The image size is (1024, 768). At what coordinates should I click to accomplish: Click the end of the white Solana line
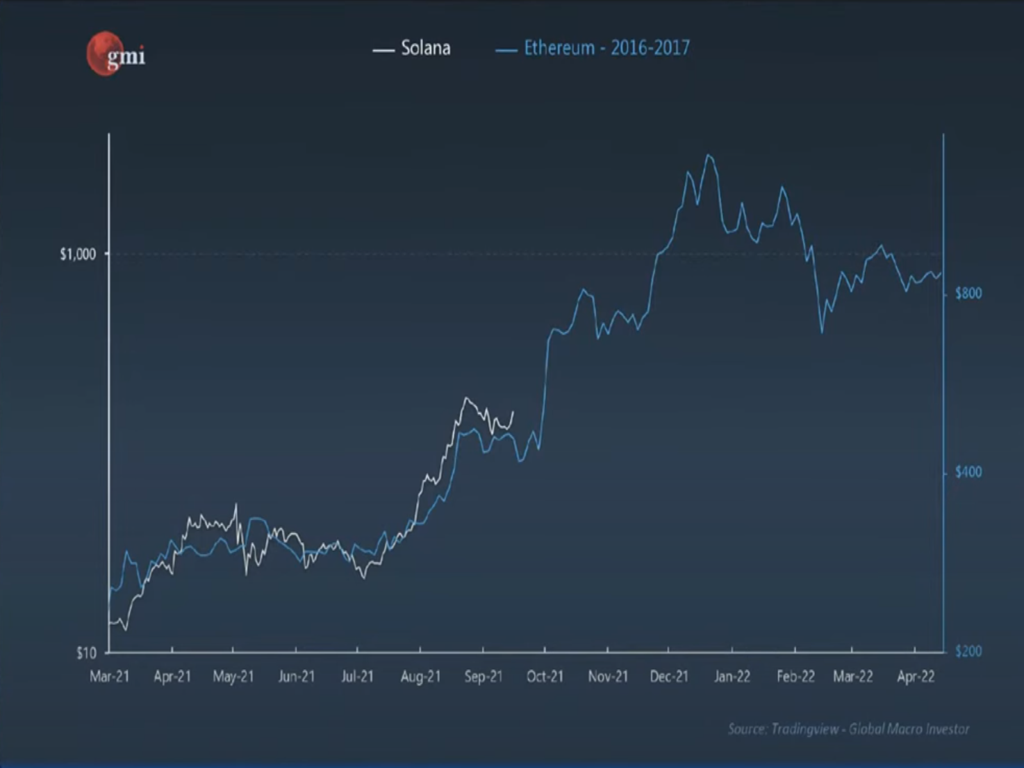(513, 411)
